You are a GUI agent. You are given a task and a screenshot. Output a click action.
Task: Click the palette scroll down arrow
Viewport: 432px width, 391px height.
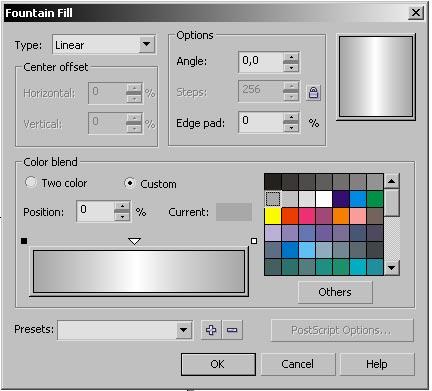(x=392, y=267)
